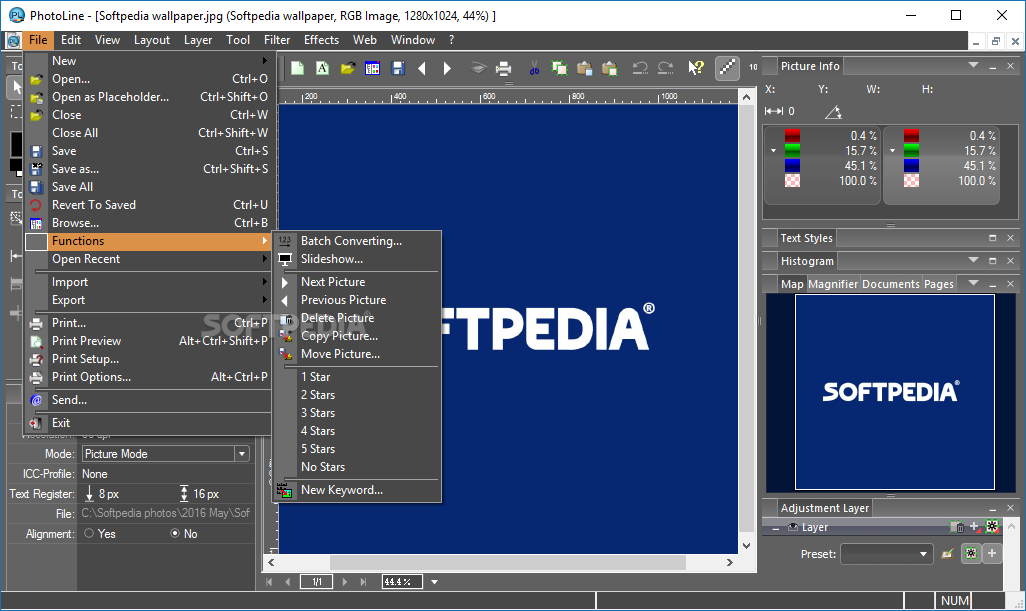1026x611 pixels.
Task: Click the Send email icon
Action: [x=37, y=400]
